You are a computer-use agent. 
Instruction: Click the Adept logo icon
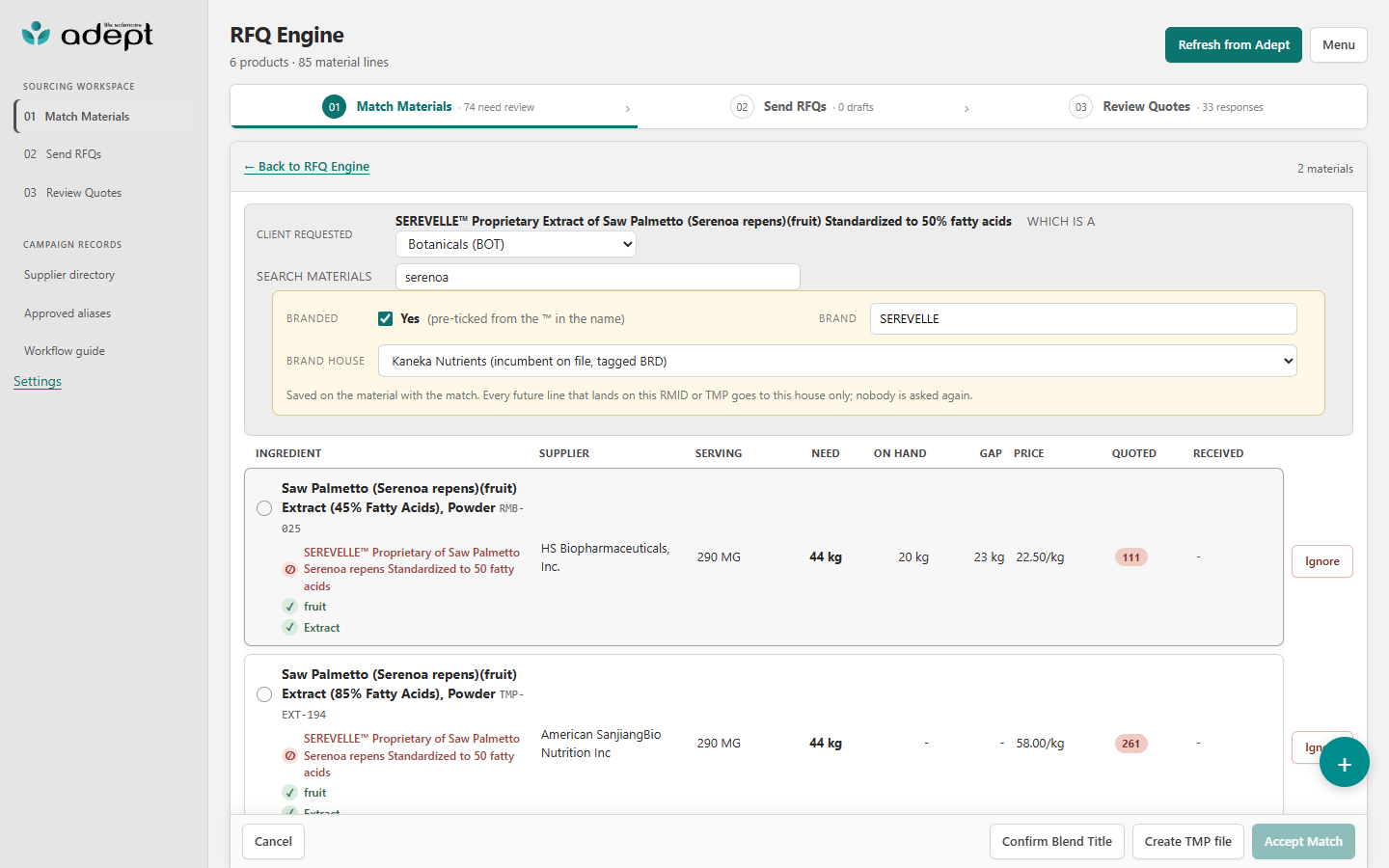(36, 34)
